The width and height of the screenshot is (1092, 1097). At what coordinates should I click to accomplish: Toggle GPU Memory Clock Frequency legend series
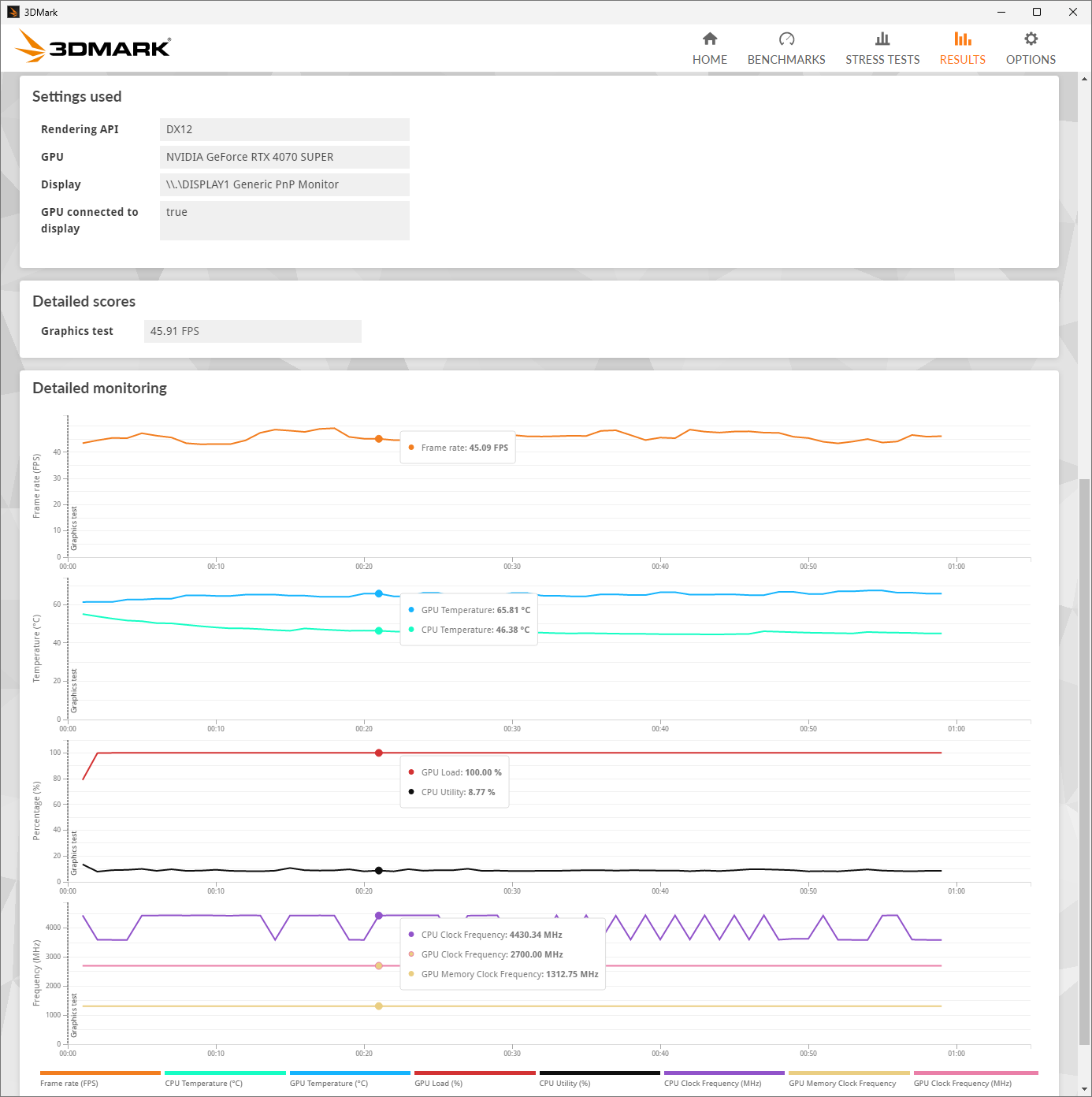coord(849,1079)
